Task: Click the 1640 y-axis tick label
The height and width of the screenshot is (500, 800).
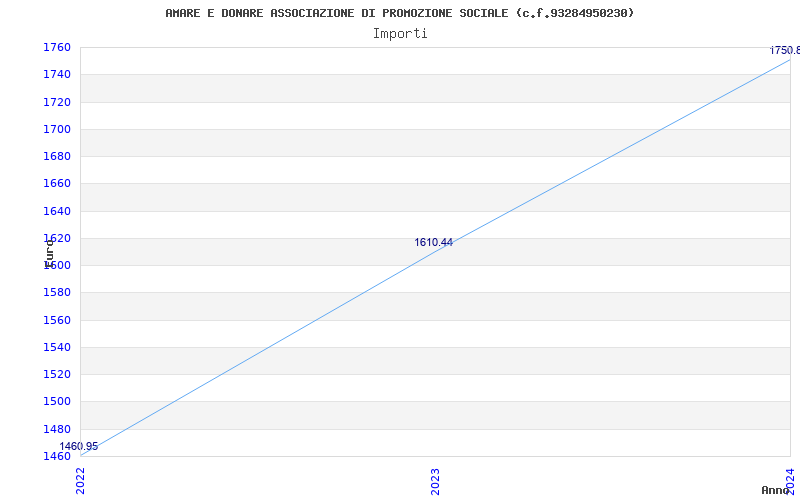Action: coord(57,211)
